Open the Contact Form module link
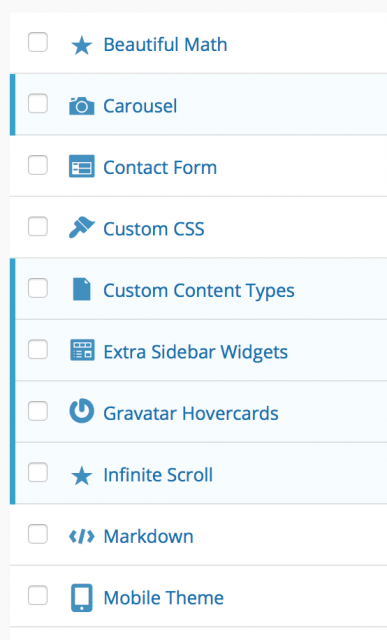The width and height of the screenshot is (387, 640). pyautogui.click(x=160, y=167)
